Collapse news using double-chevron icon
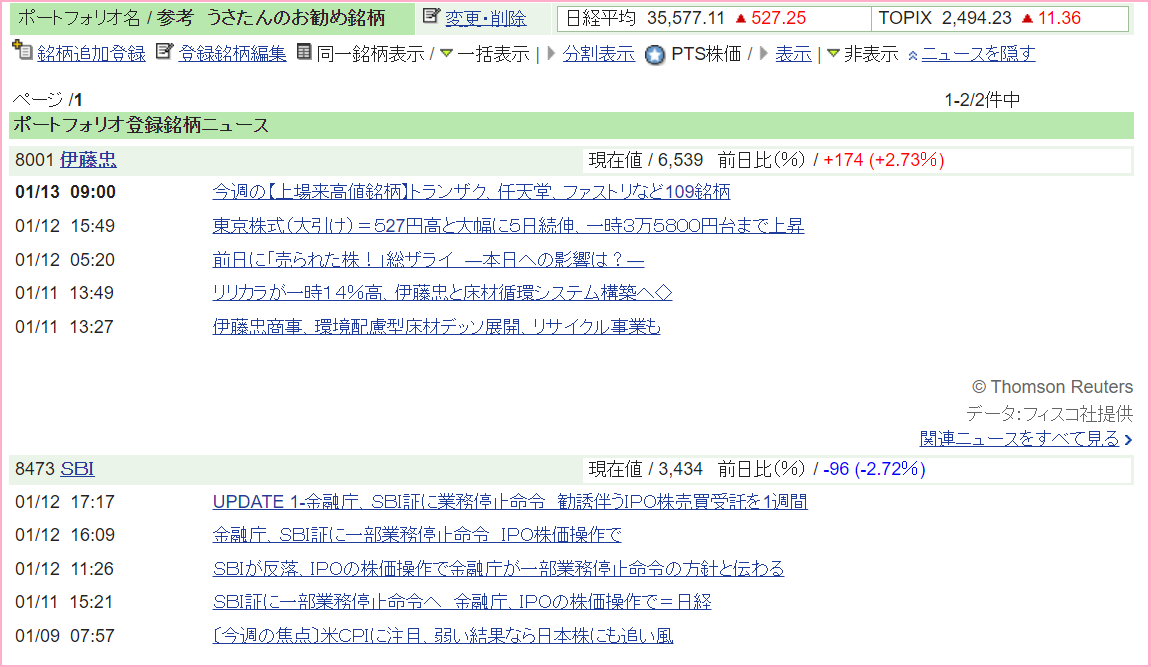1151x667 pixels. click(x=912, y=56)
